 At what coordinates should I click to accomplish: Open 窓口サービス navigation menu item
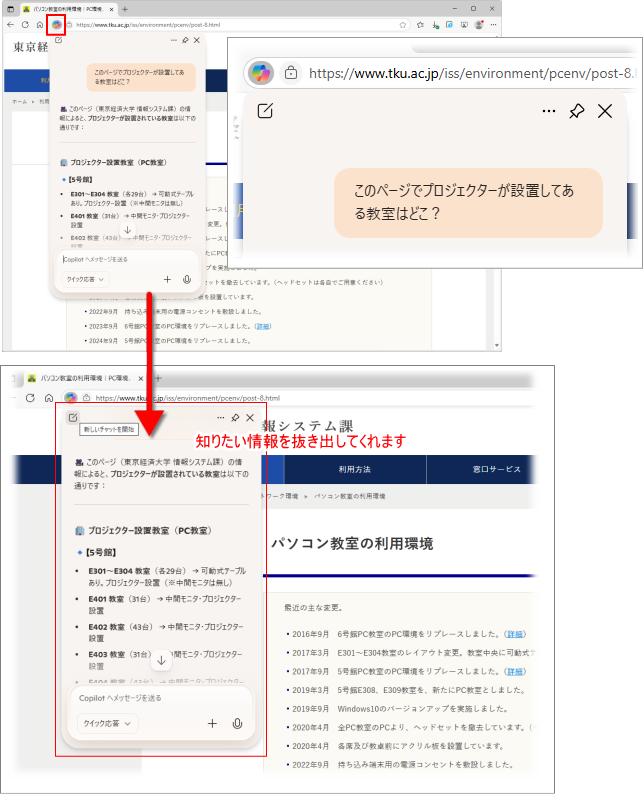pos(496,469)
